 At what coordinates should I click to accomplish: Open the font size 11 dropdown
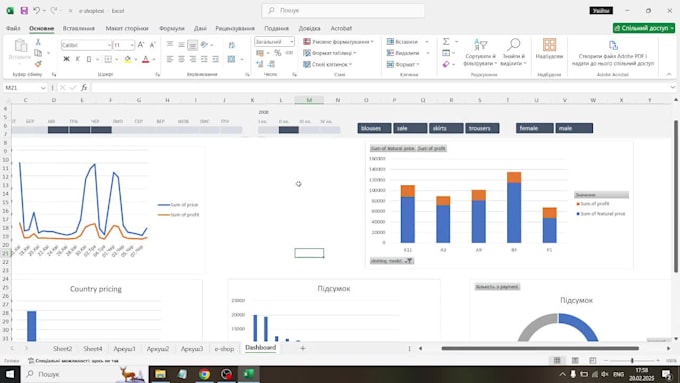[x=132, y=45]
